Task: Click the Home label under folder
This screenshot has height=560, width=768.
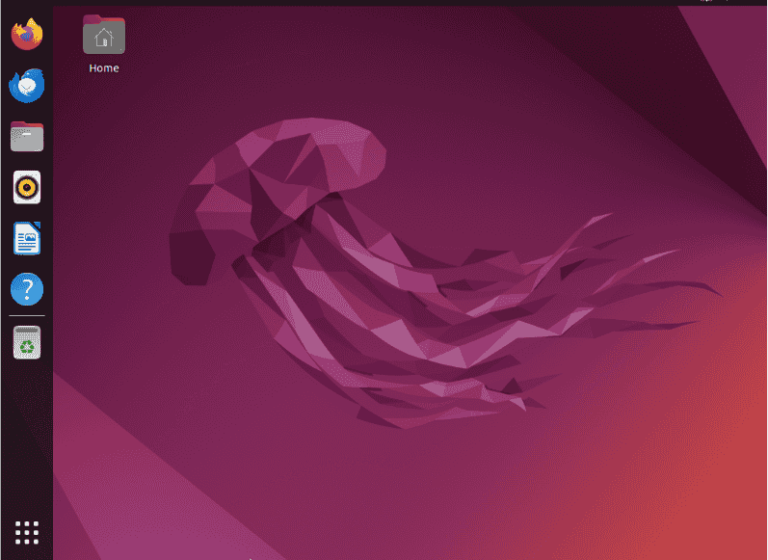Action: tap(104, 68)
